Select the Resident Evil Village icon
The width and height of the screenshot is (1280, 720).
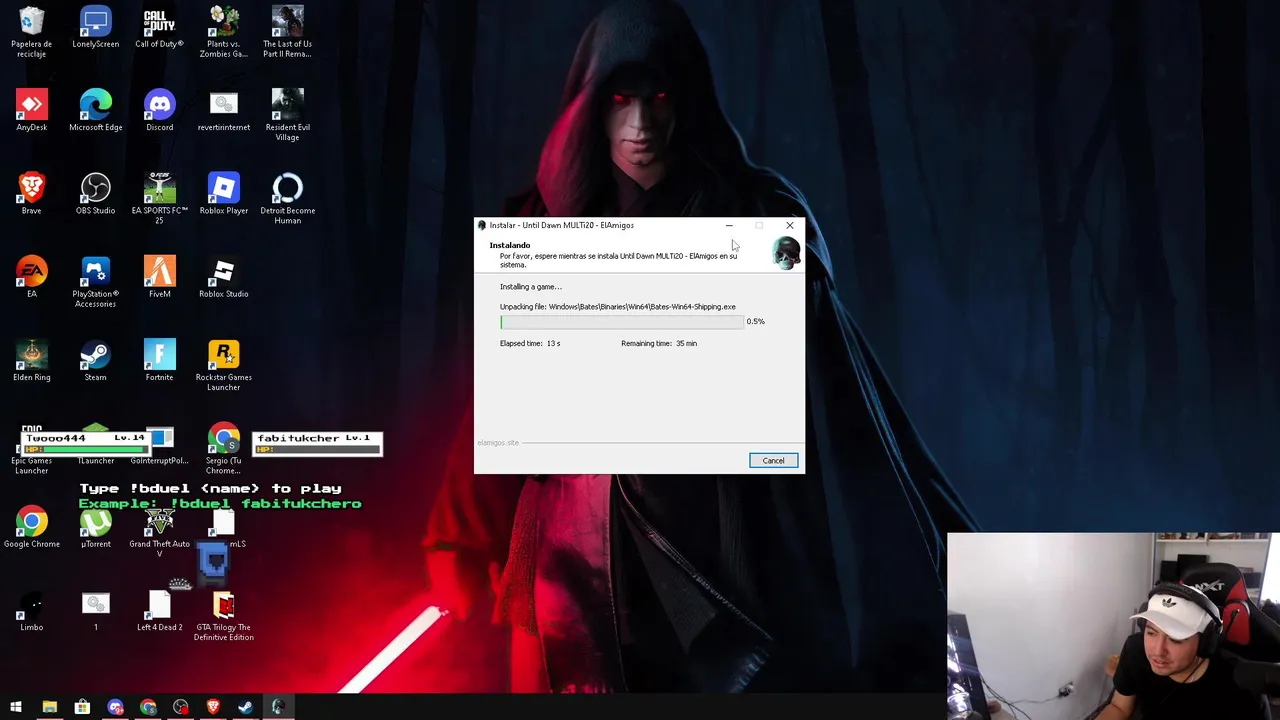tap(288, 115)
